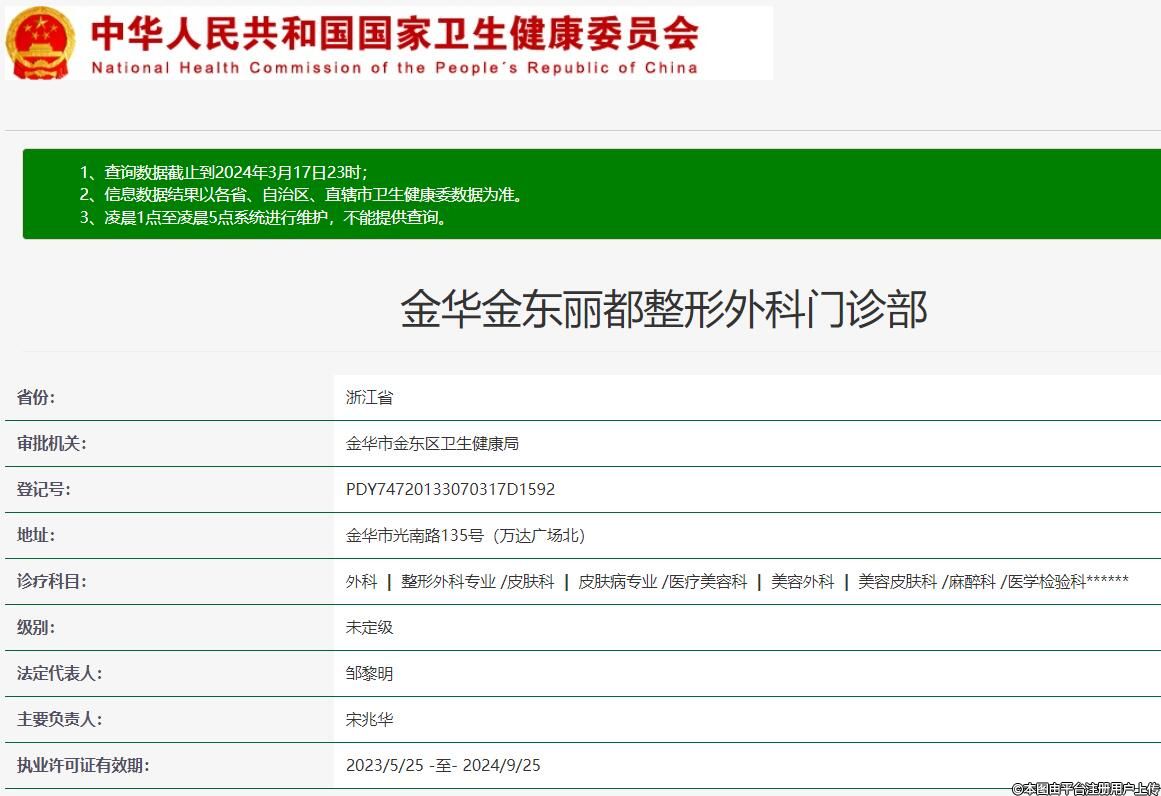Click the 诊疗科目 row label
This screenshot has width=1161, height=796.
pyautogui.click(x=52, y=581)
